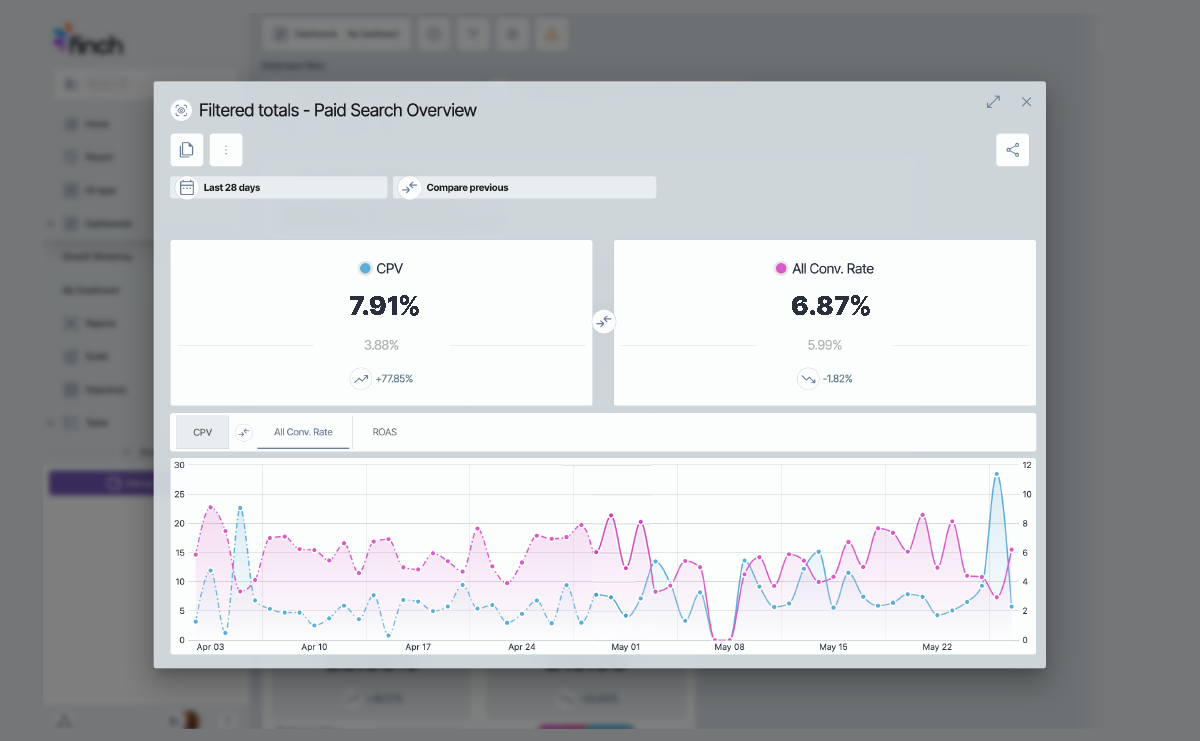
Task: Click the blue CPV color dot
Action: pos(365,268)
